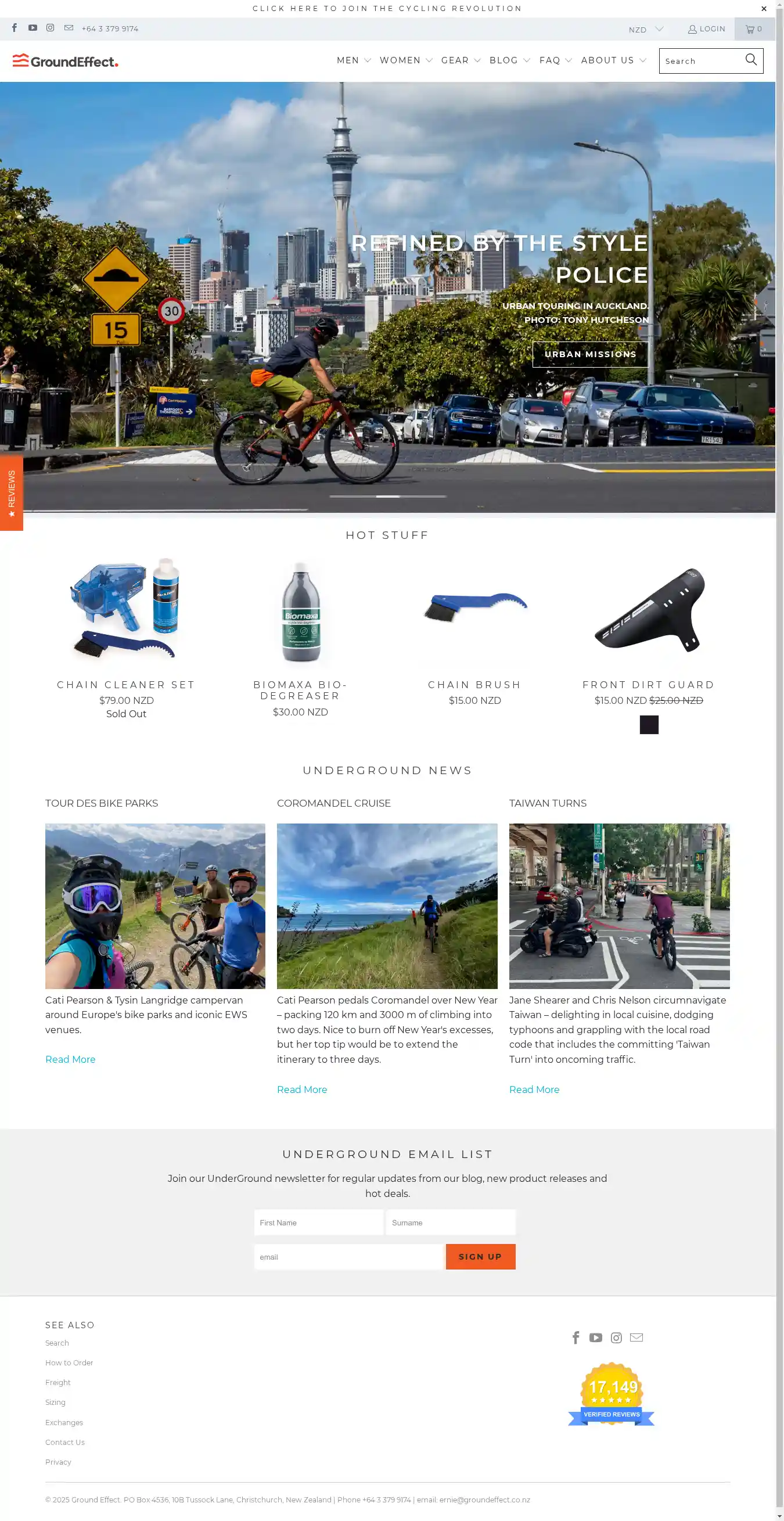Open footer Instagram icon

point(616,1337)
